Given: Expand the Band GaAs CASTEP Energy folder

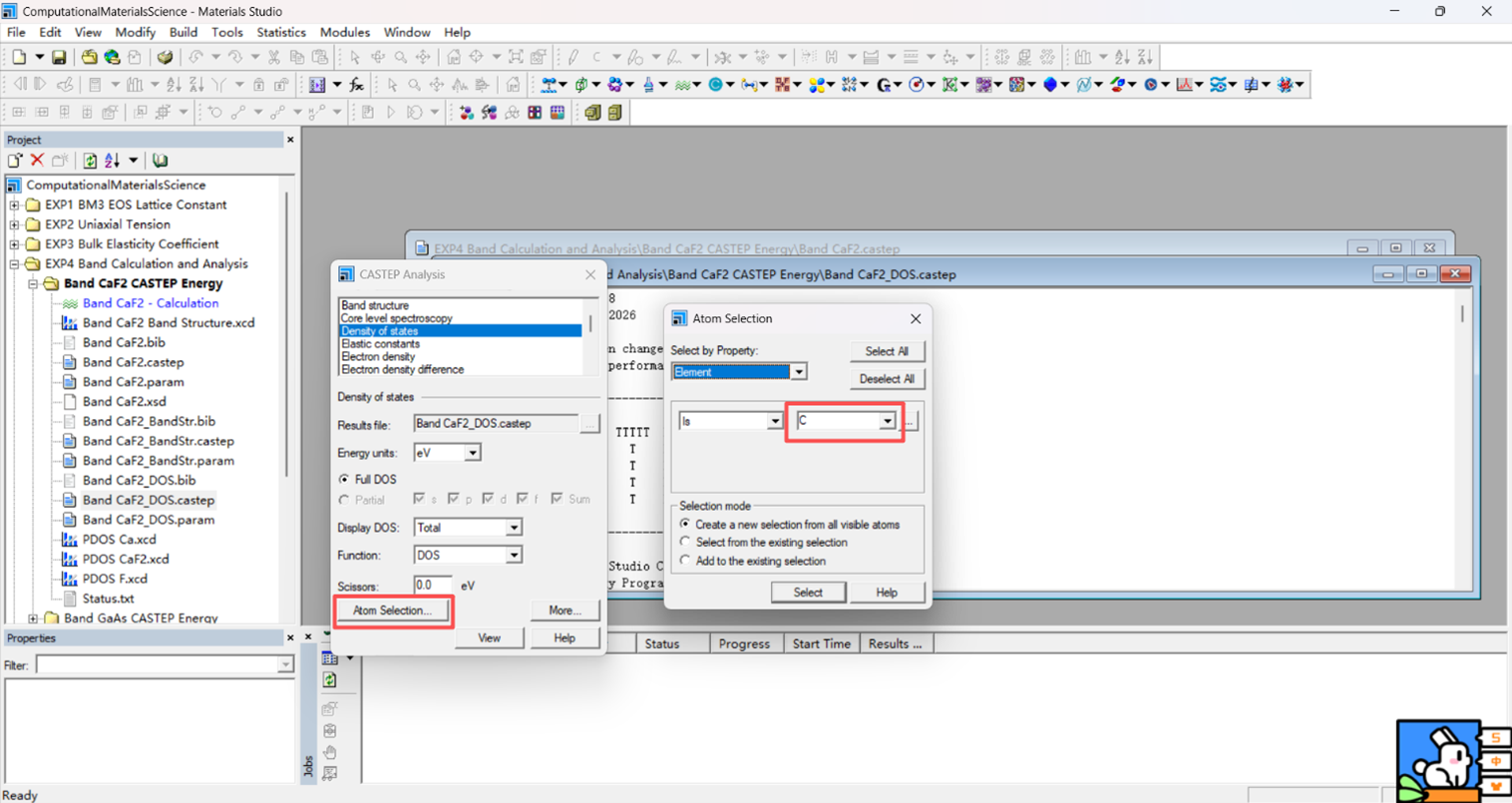Looking at the screenshot, I should 34,618.
